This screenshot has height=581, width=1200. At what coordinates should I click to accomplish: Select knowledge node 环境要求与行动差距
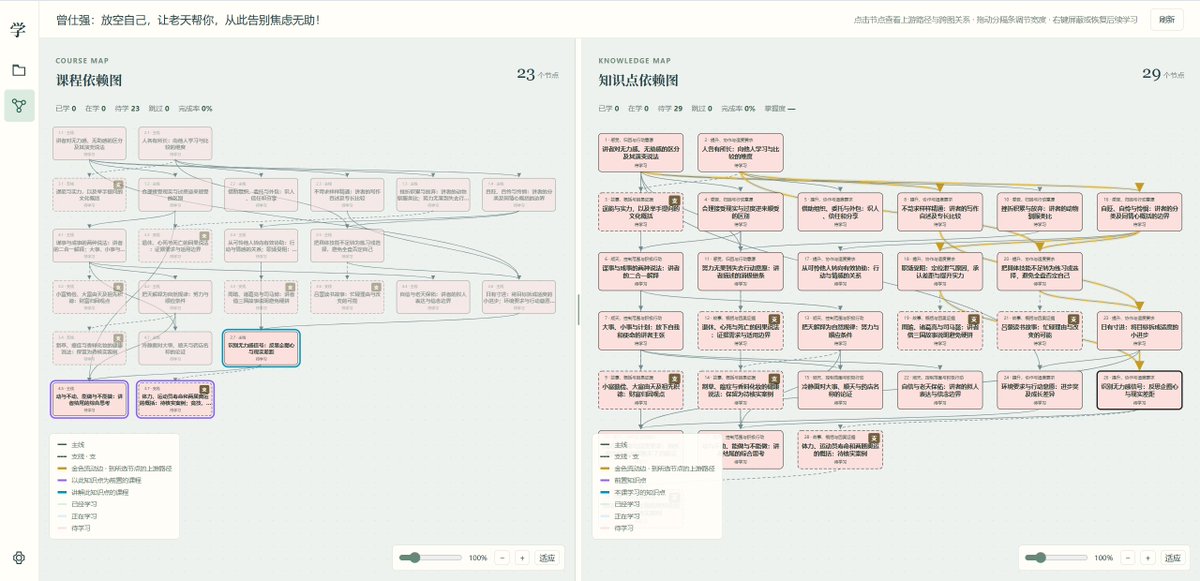[x=1038, y=391]
